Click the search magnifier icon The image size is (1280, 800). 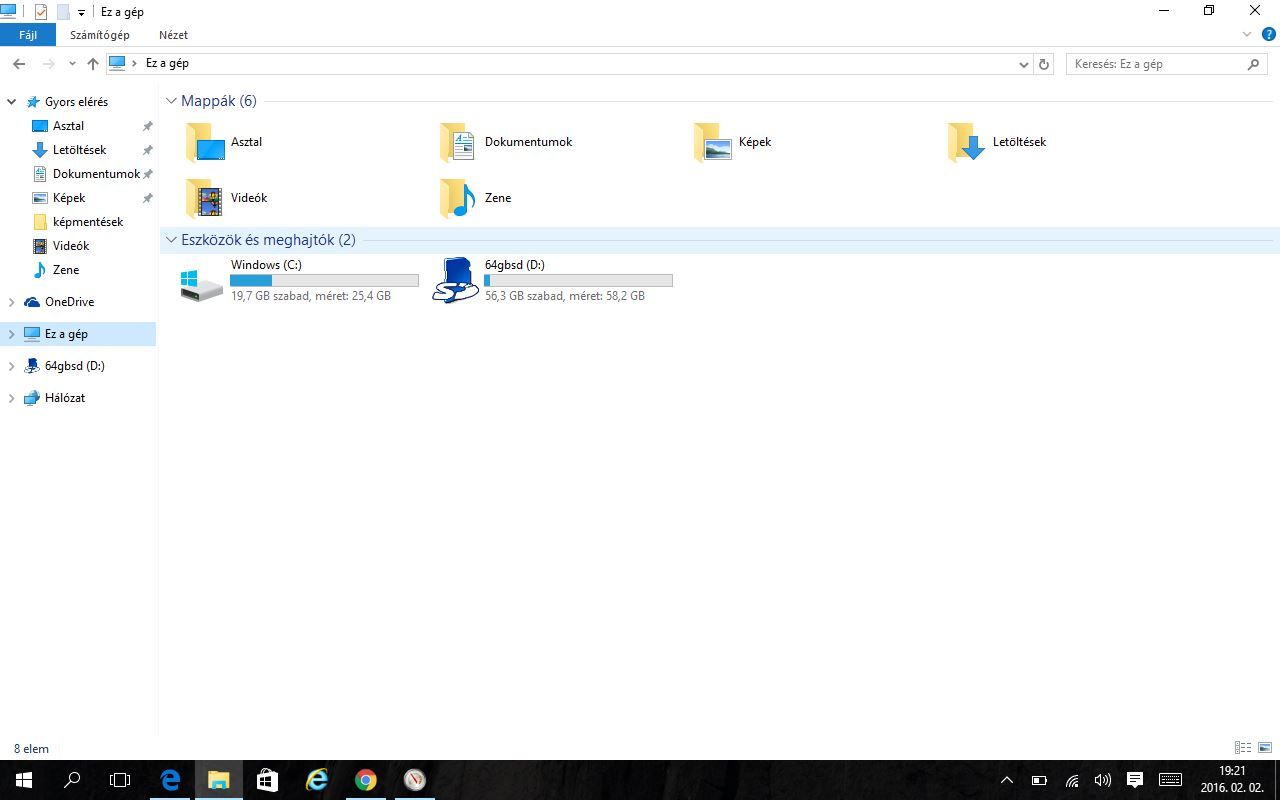click(1254, 64)
